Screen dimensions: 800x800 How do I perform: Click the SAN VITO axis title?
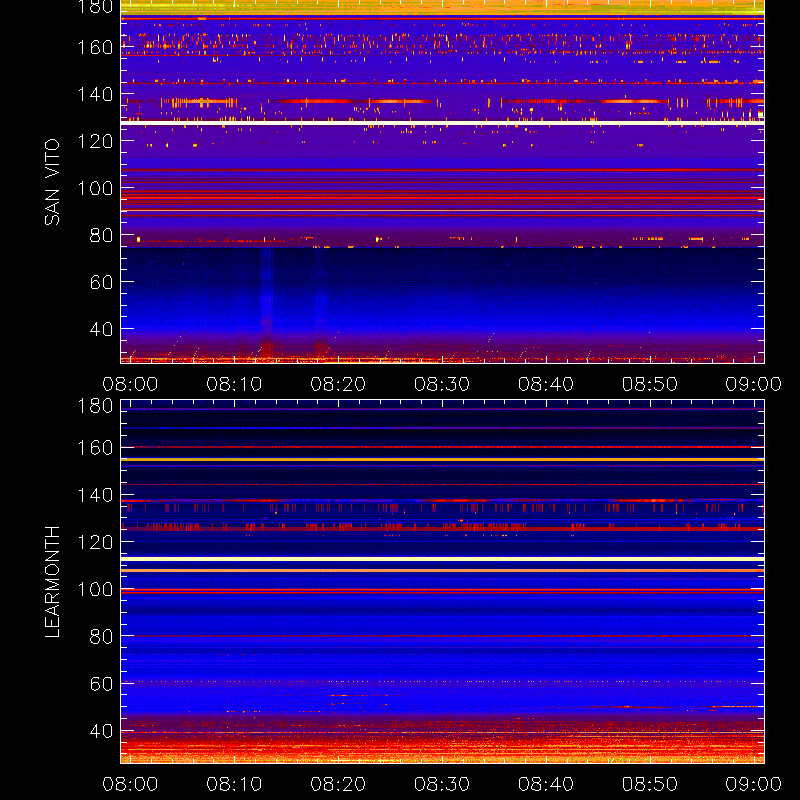click(52, 182)
